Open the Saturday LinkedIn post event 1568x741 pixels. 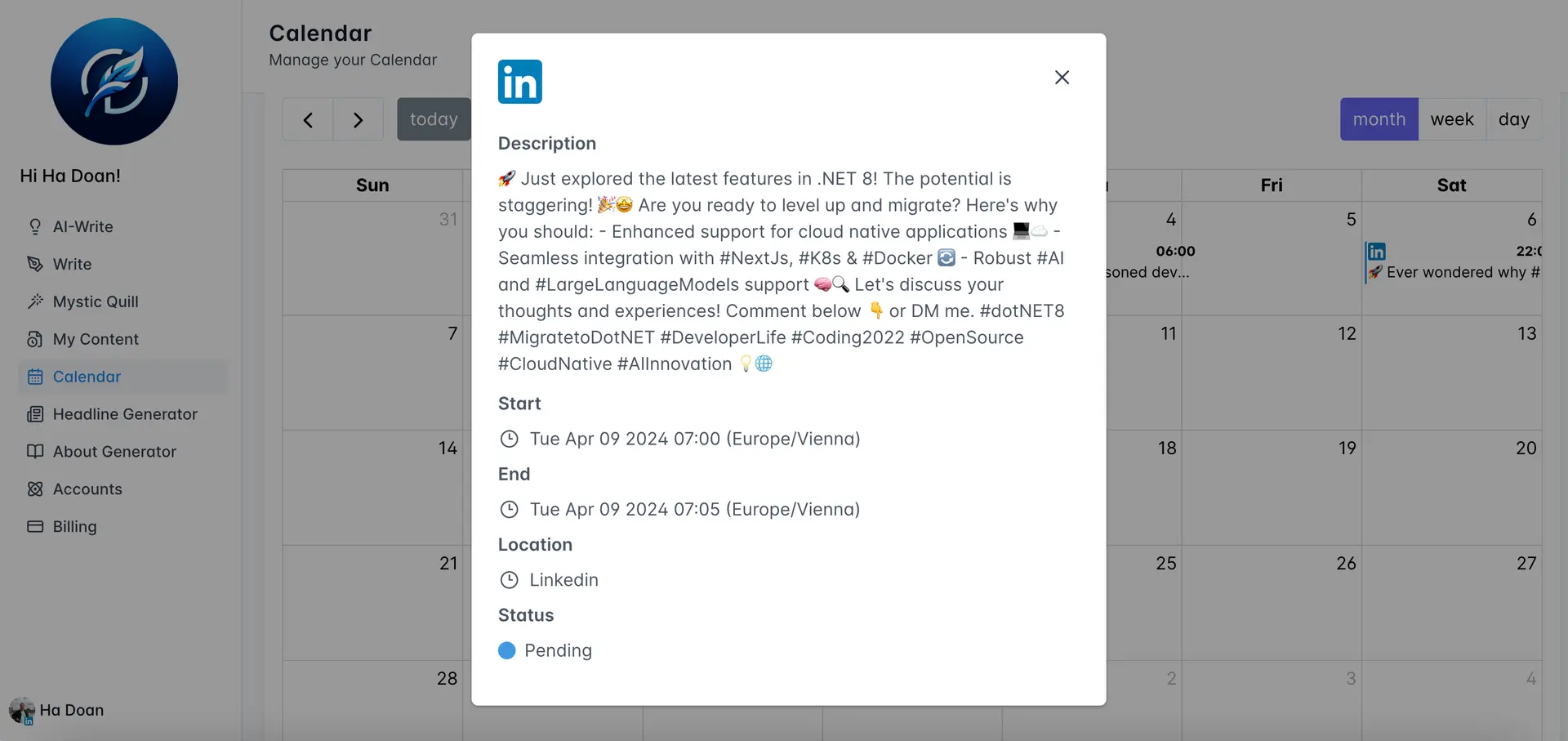[1454, 262]
